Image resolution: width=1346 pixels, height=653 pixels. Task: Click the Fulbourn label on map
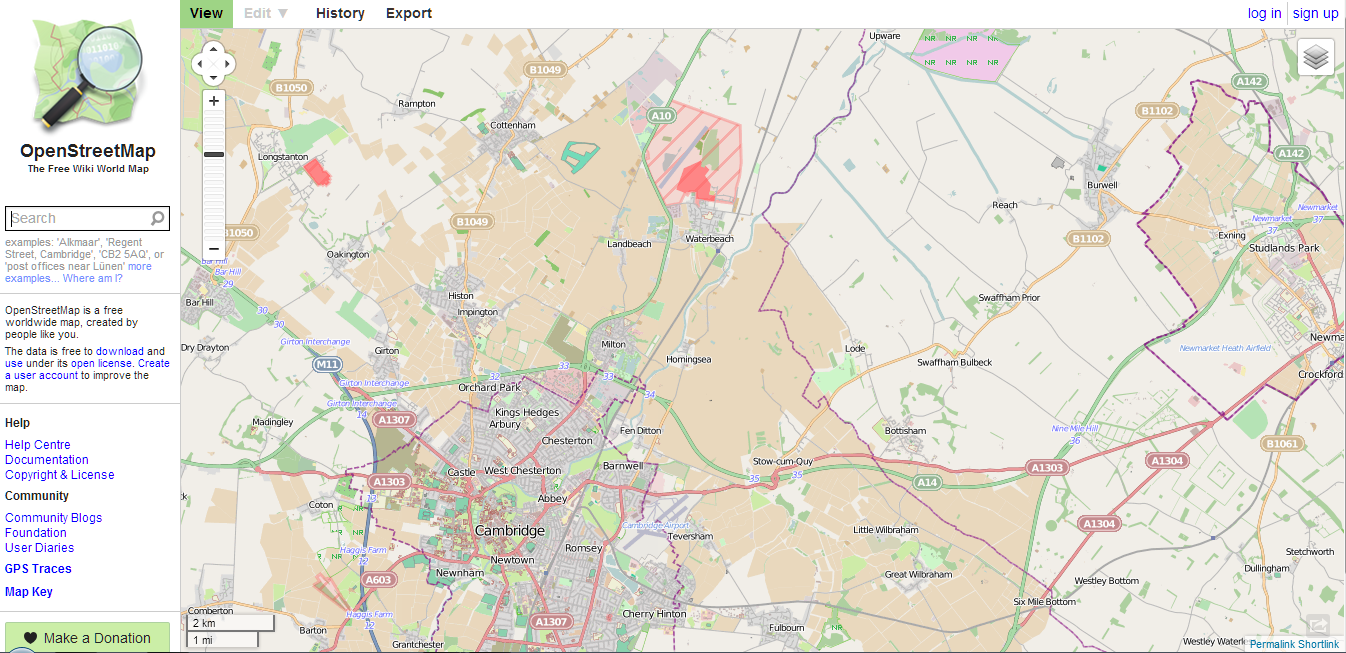pos(786,628)
